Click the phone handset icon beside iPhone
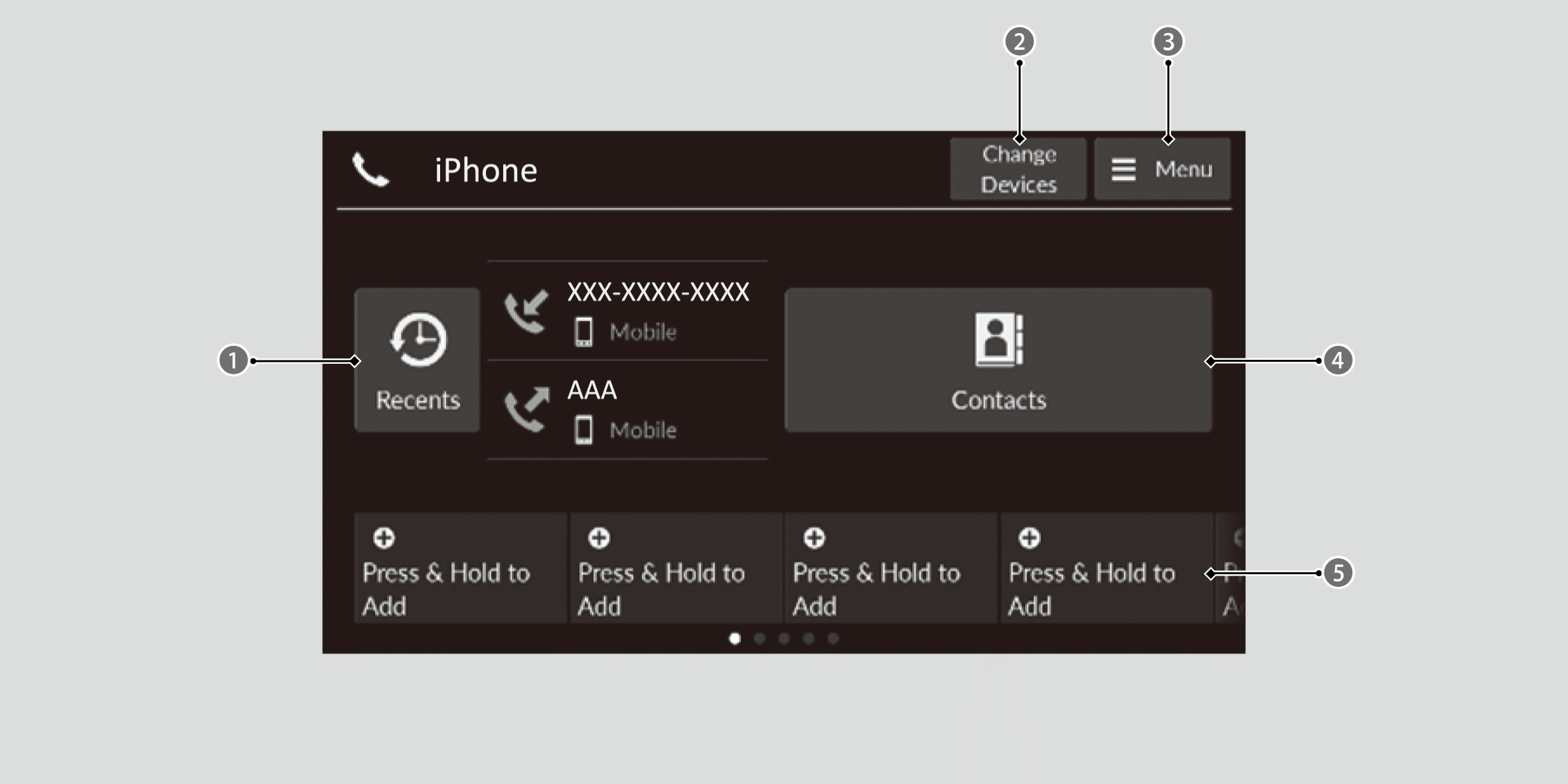The width and height of the screenshot is (1568, 784). click(370, 170)
